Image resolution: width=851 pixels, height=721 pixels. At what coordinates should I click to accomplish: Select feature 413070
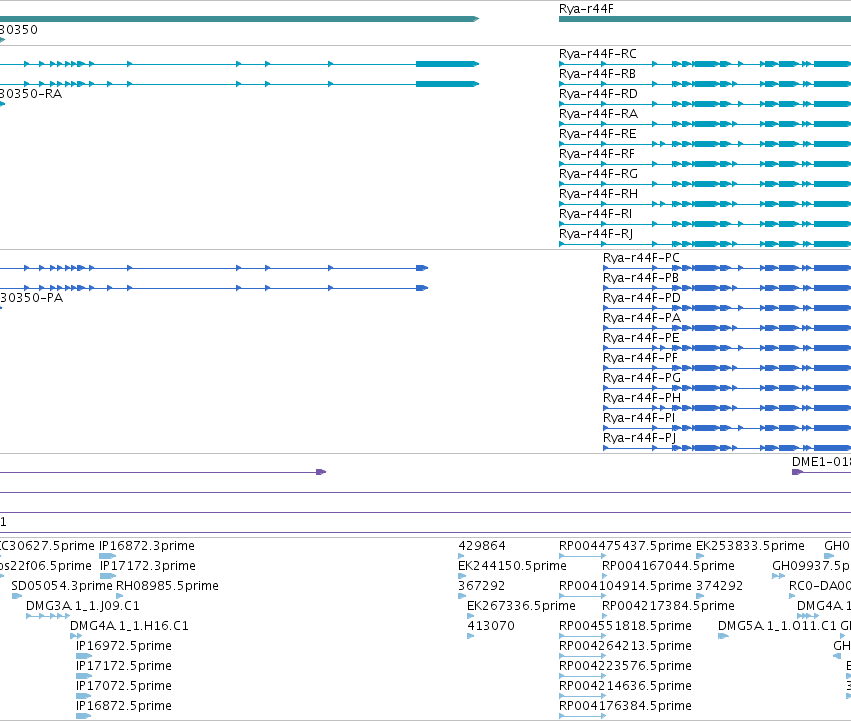pyautogui.click(x=491, y=626)
